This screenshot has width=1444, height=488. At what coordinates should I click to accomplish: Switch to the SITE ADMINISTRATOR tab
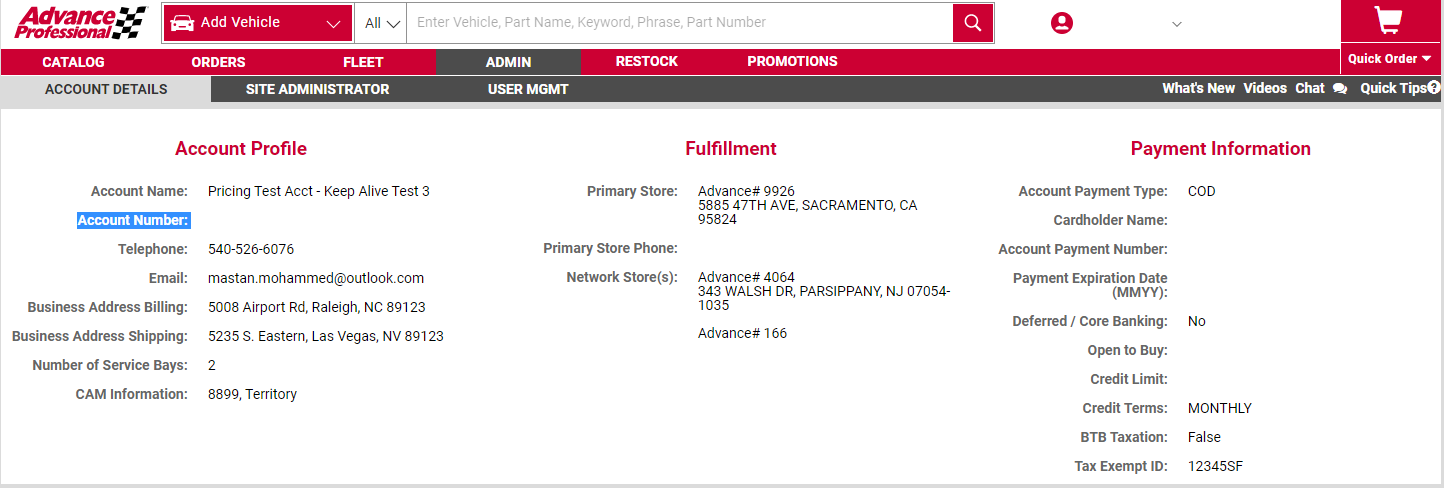point(317,89)
